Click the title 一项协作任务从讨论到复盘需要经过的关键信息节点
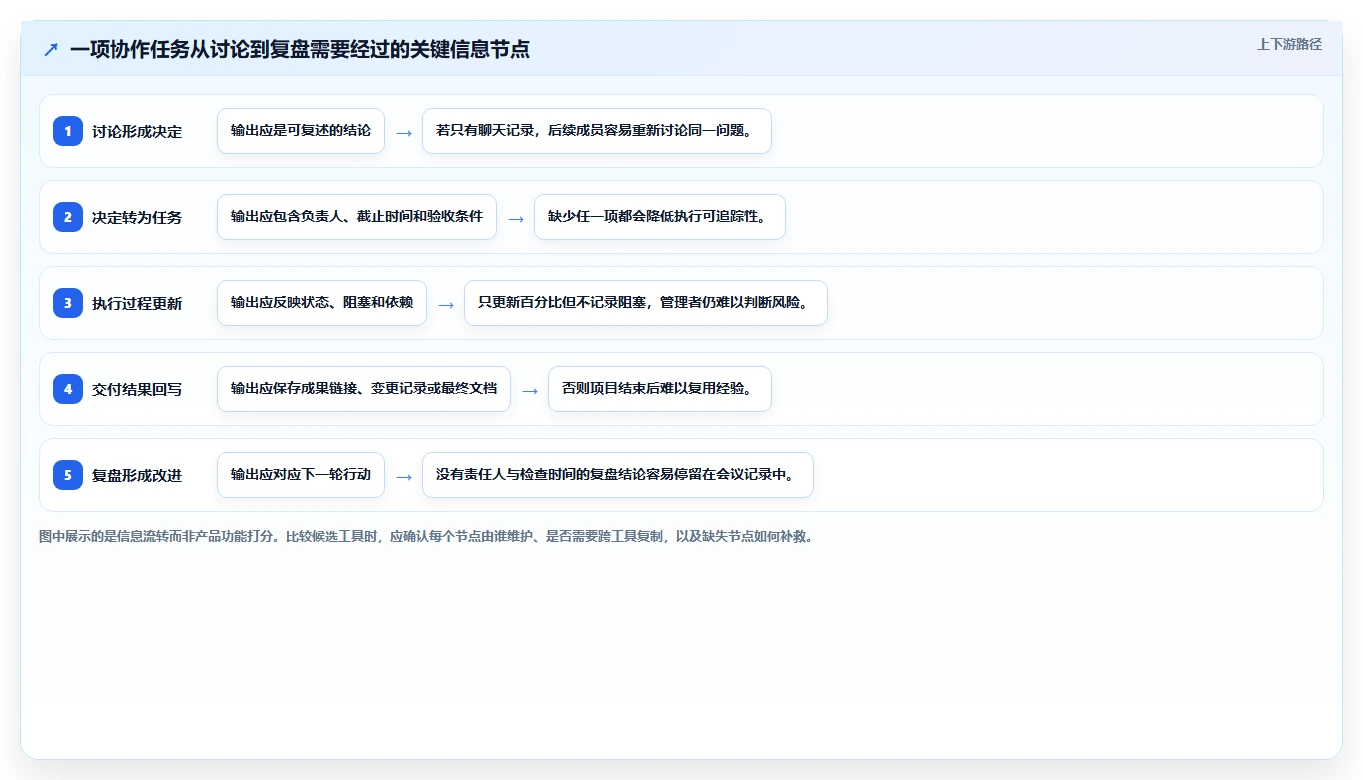The width and height of the screenshot is (1363, 780). (x=300, y=49)
